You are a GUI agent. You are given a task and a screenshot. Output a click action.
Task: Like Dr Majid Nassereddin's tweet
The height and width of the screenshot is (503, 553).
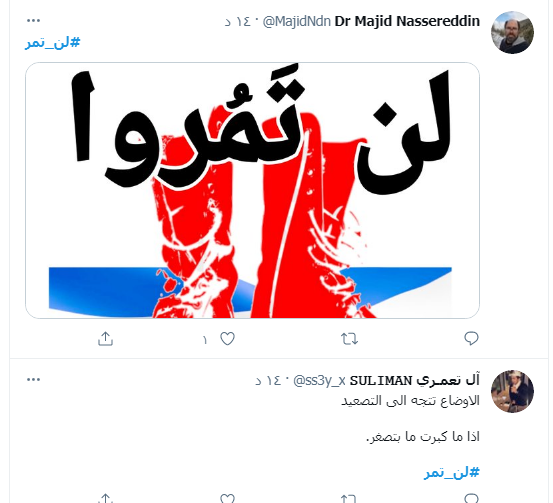coord(227,339)
